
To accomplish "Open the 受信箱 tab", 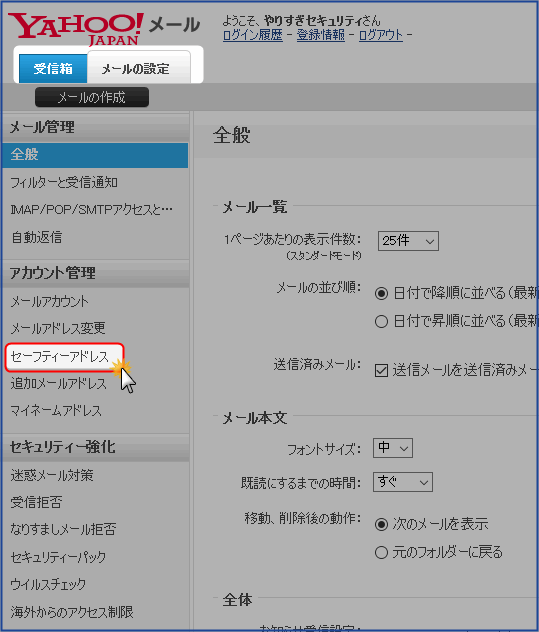I will (53, 69).
